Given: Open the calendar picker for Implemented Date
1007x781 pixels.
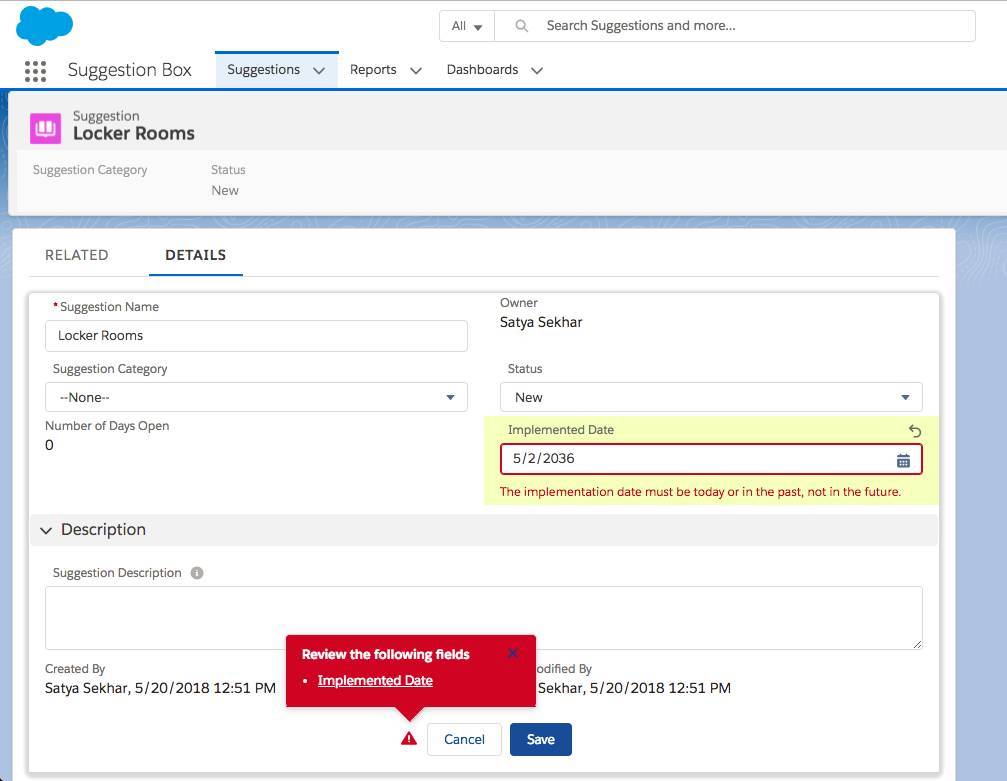Looking at the screenshot, I should [903, 459].
